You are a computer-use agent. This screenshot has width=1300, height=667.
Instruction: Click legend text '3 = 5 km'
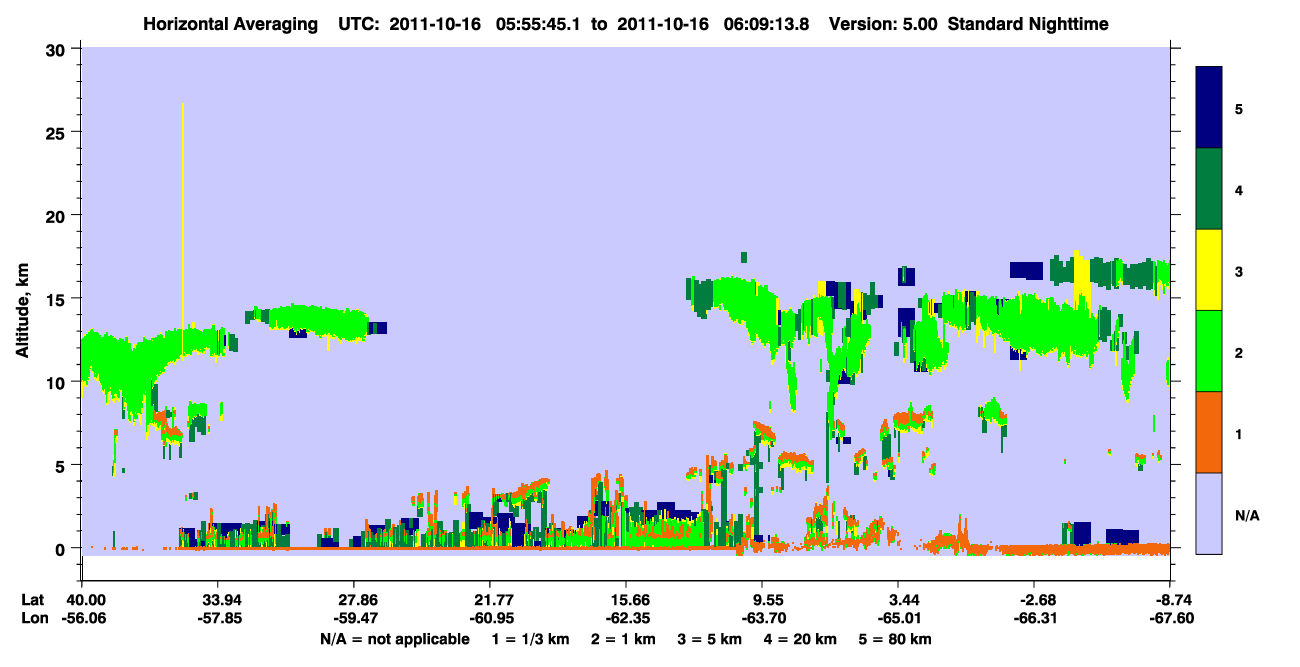pyautogui.click(x=709, y=639)
